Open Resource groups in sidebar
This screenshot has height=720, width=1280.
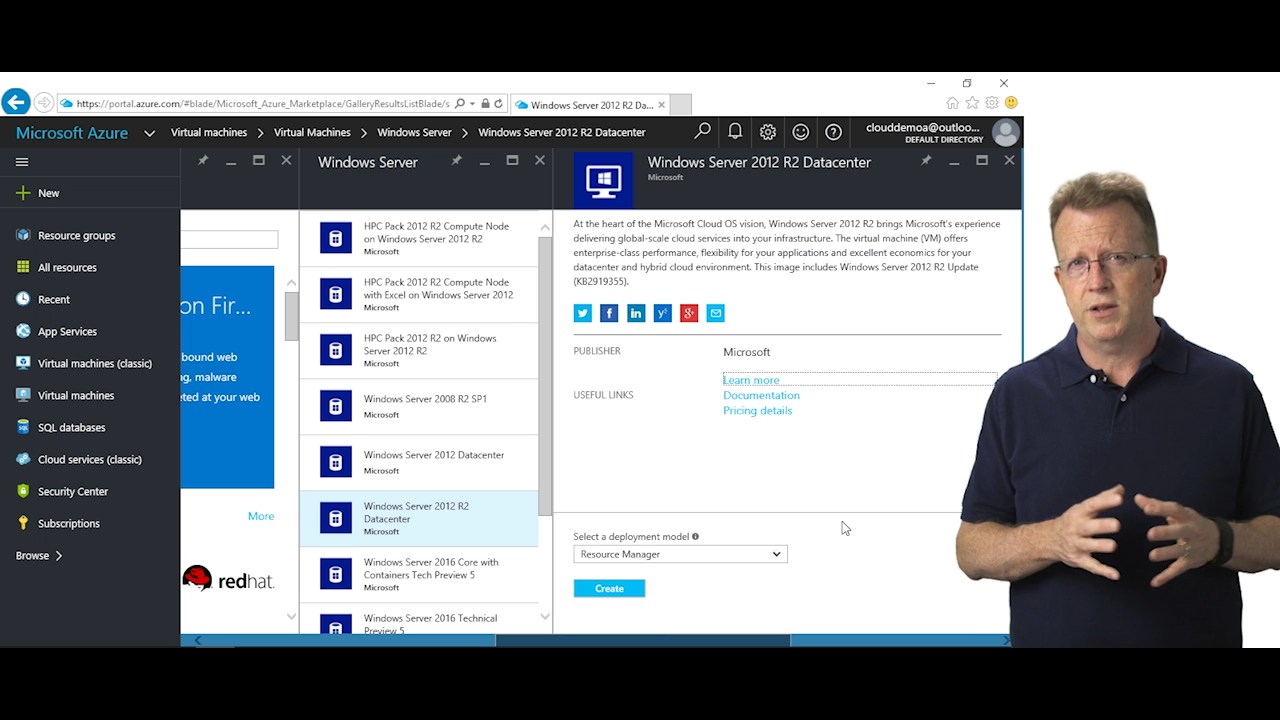coord(66,235)
